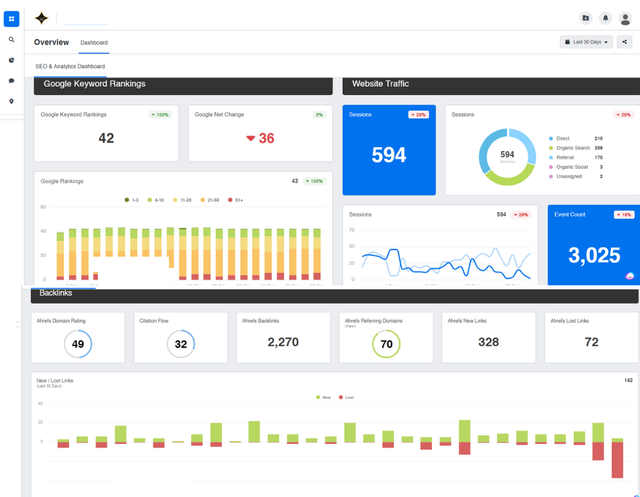Open the chat bubble sidebar icon

click(x=11, y=81)
